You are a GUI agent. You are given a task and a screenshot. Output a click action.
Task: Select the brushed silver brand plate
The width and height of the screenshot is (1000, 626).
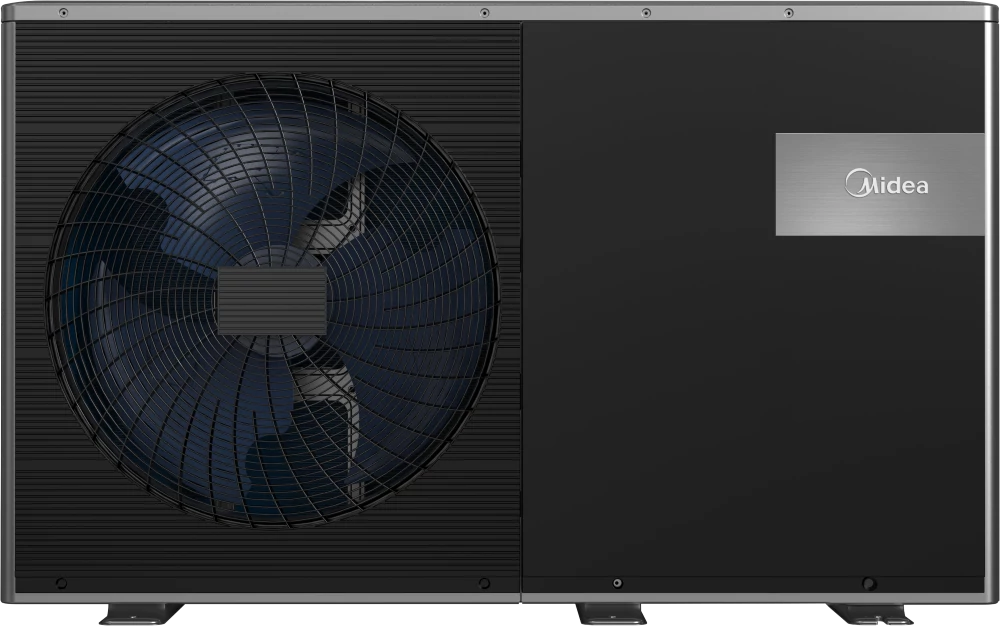point(880,184)
